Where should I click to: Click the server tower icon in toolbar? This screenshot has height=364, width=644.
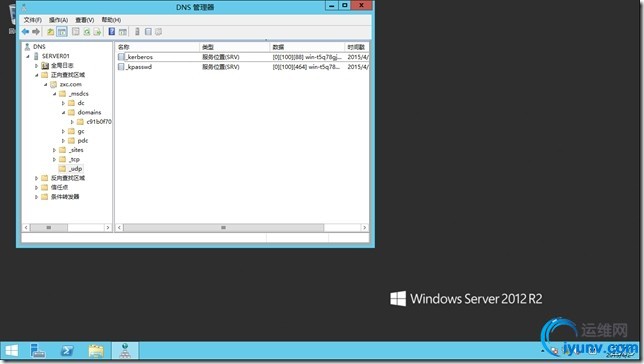tap(137, 32)
